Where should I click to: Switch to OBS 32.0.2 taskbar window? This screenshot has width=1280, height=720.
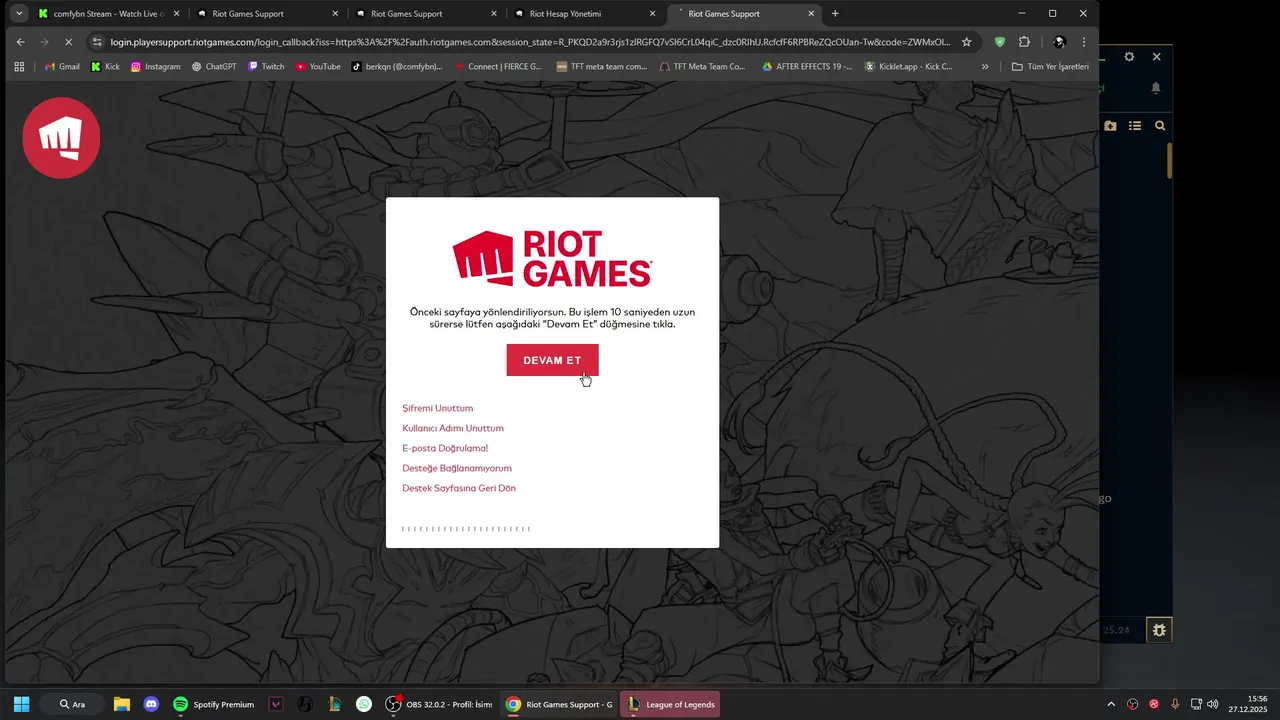point(440,704)
